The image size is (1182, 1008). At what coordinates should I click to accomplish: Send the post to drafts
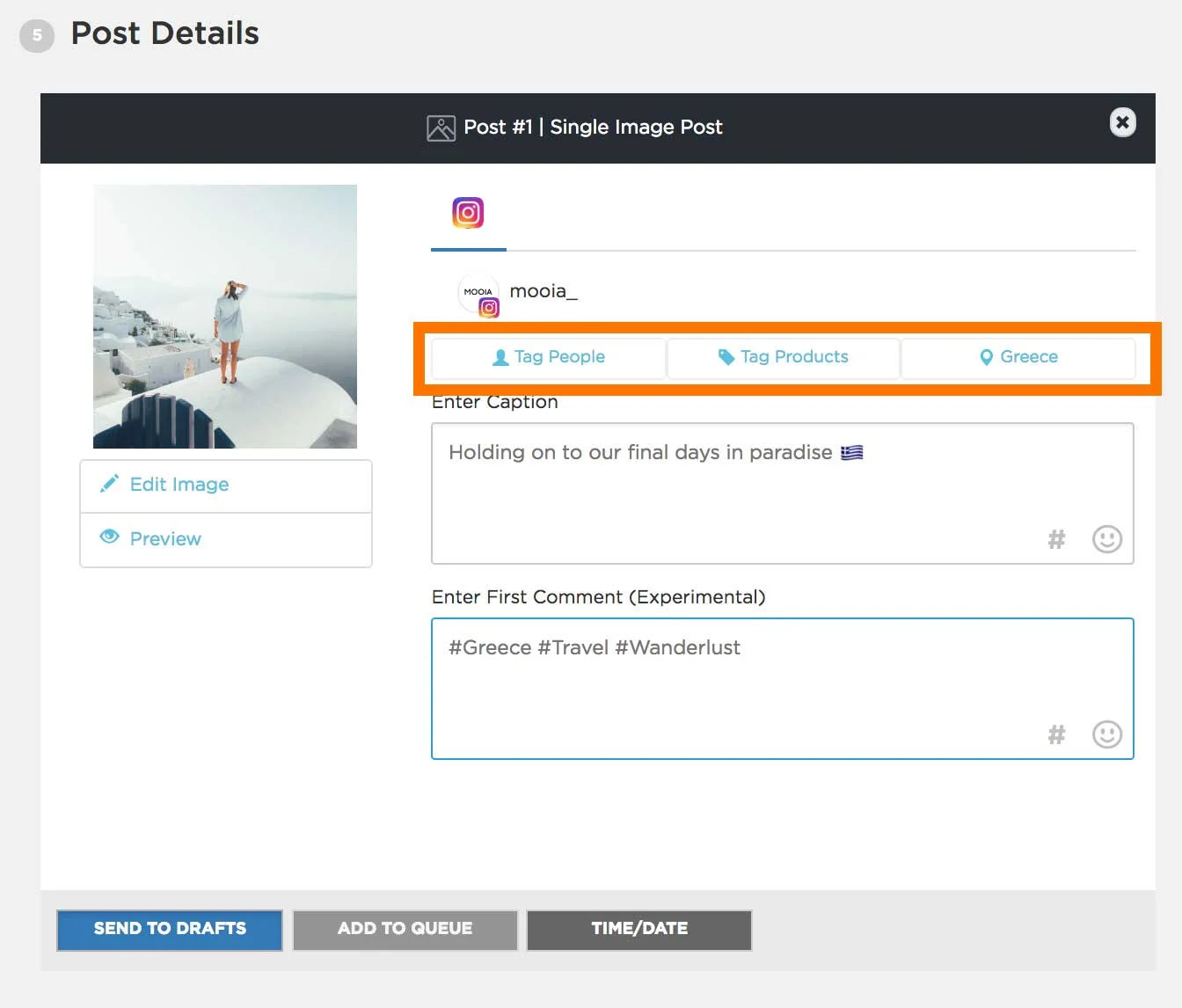169,929
